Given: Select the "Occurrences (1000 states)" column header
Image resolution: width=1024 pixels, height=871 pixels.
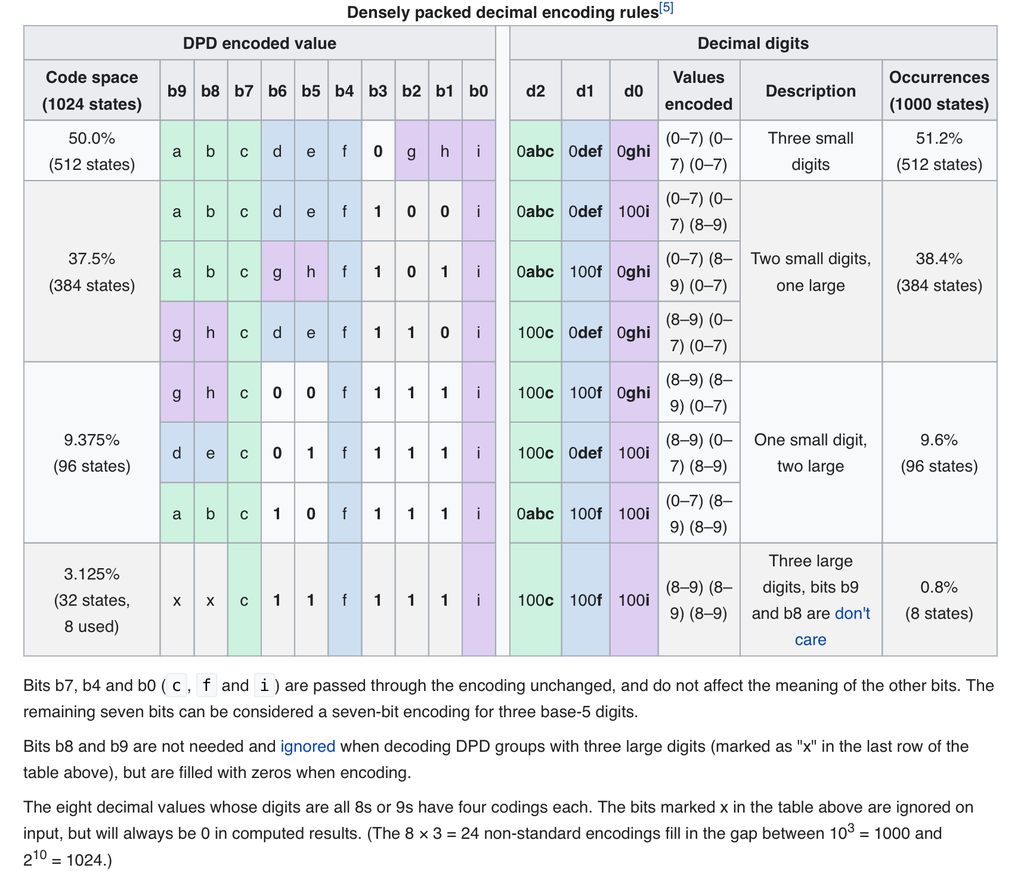Looking at the screenshot, I should point(938,90).
